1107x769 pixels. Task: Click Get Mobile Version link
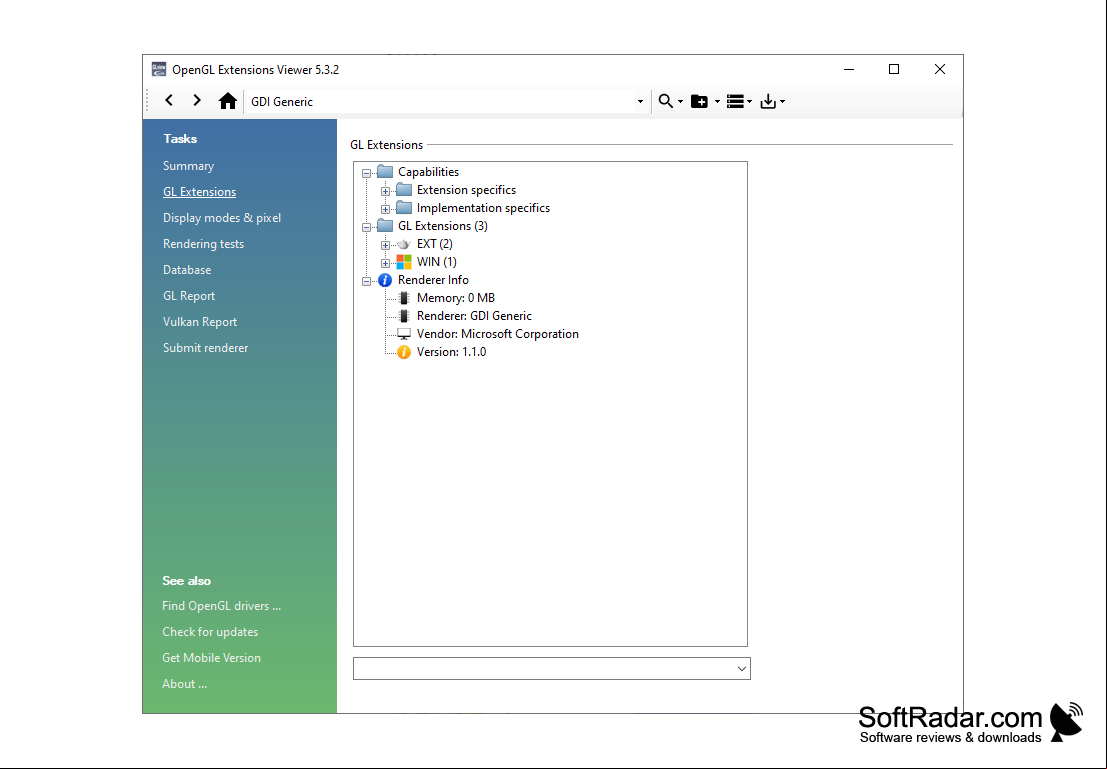pos(212,657)
